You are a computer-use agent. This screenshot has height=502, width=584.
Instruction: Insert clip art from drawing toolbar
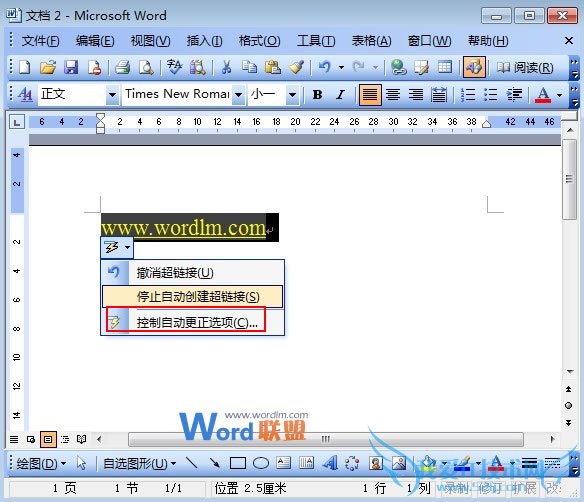pyautogui.click(x=376, y=463)
